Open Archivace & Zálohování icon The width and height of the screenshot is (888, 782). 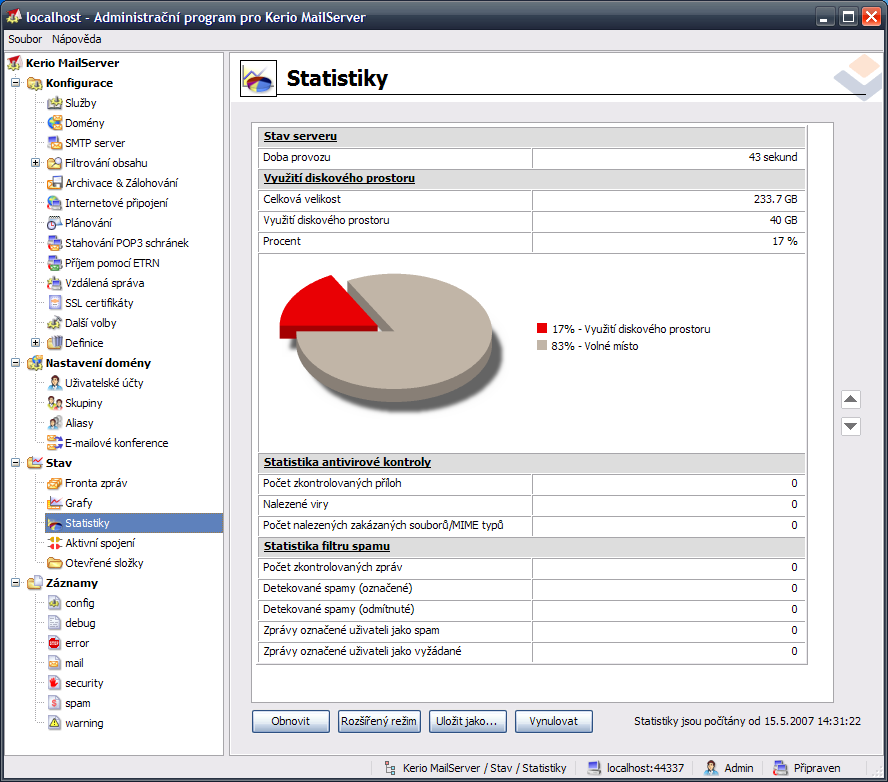pyautogui.click(x=54, y=183)
